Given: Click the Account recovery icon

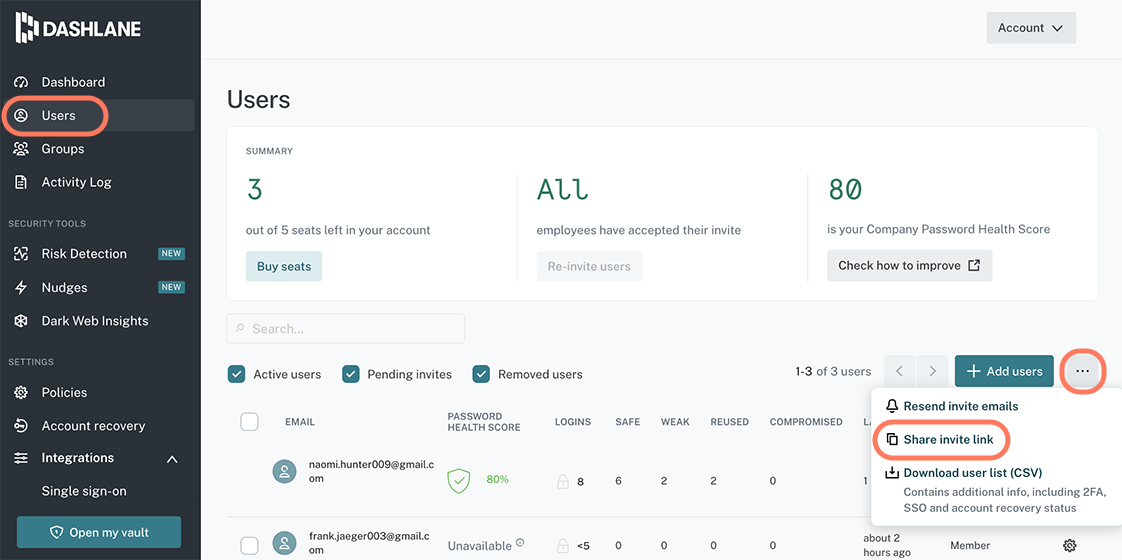Looking at the screenshot, I should (x=21, y=426).
